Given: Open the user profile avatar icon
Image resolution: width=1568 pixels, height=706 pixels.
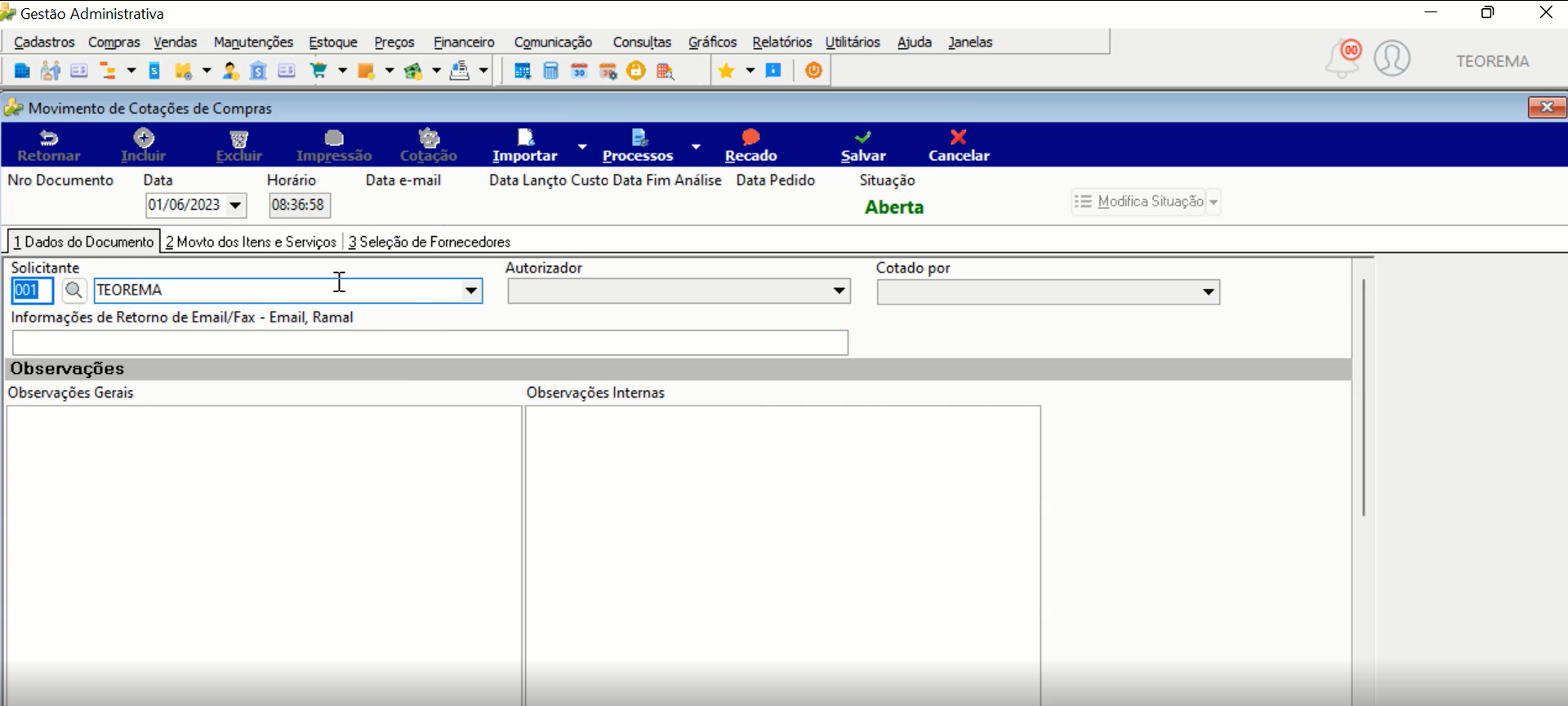Looking at the screenshot, I should pos(1392,59).
